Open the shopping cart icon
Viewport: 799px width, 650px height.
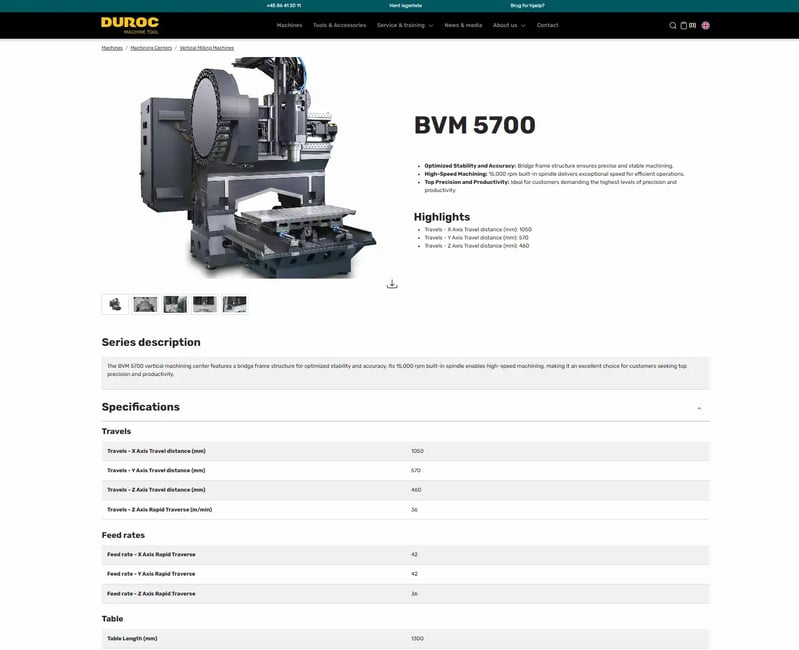tap(683, 25)
